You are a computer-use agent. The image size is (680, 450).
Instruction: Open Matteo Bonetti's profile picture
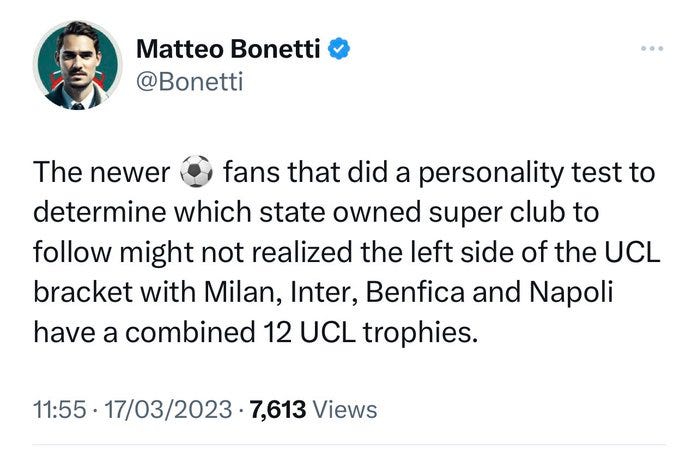(x=78, y=65)
